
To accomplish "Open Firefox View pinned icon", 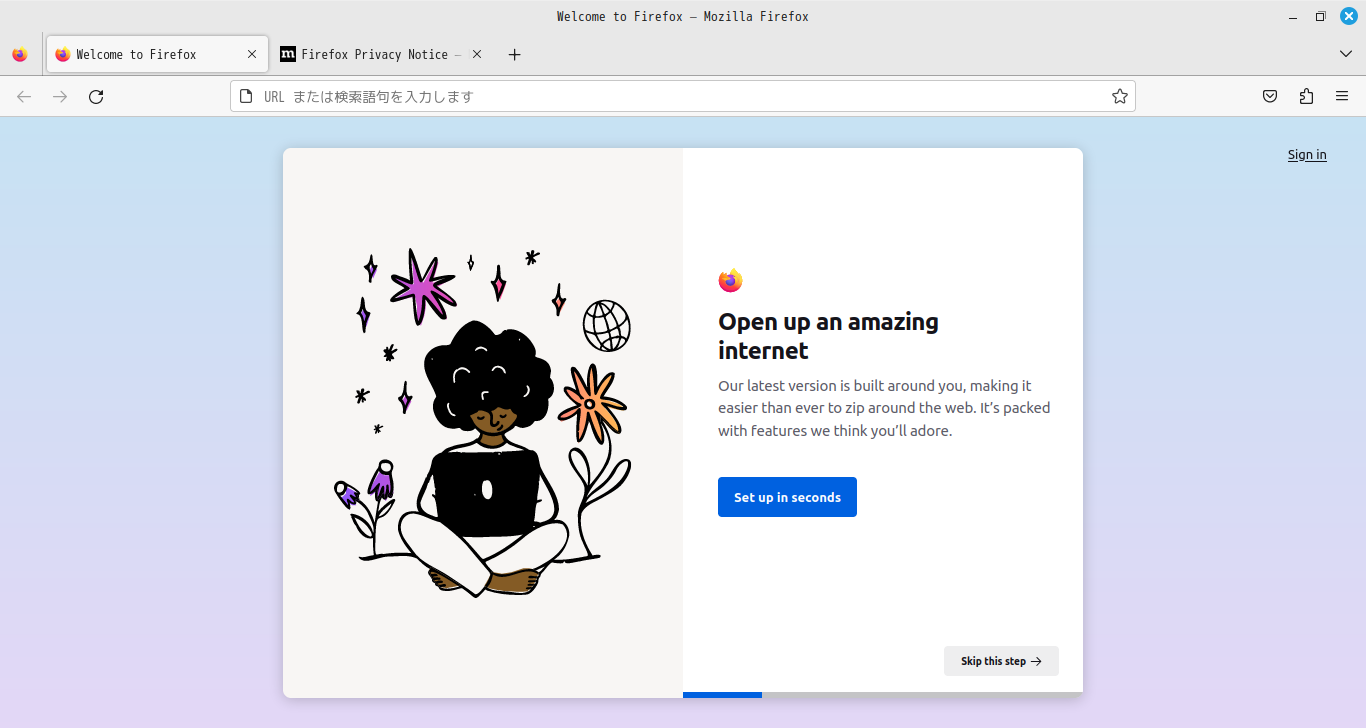I will click(20, 55).
